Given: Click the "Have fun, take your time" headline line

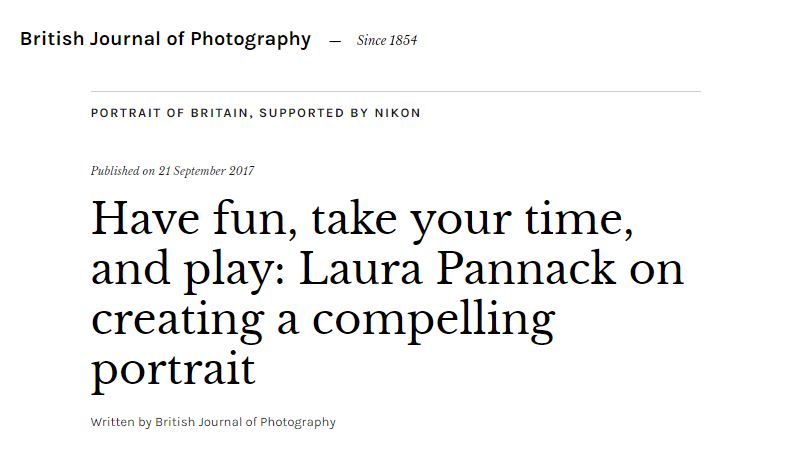Looking at the screenshot, I should 362,219.
